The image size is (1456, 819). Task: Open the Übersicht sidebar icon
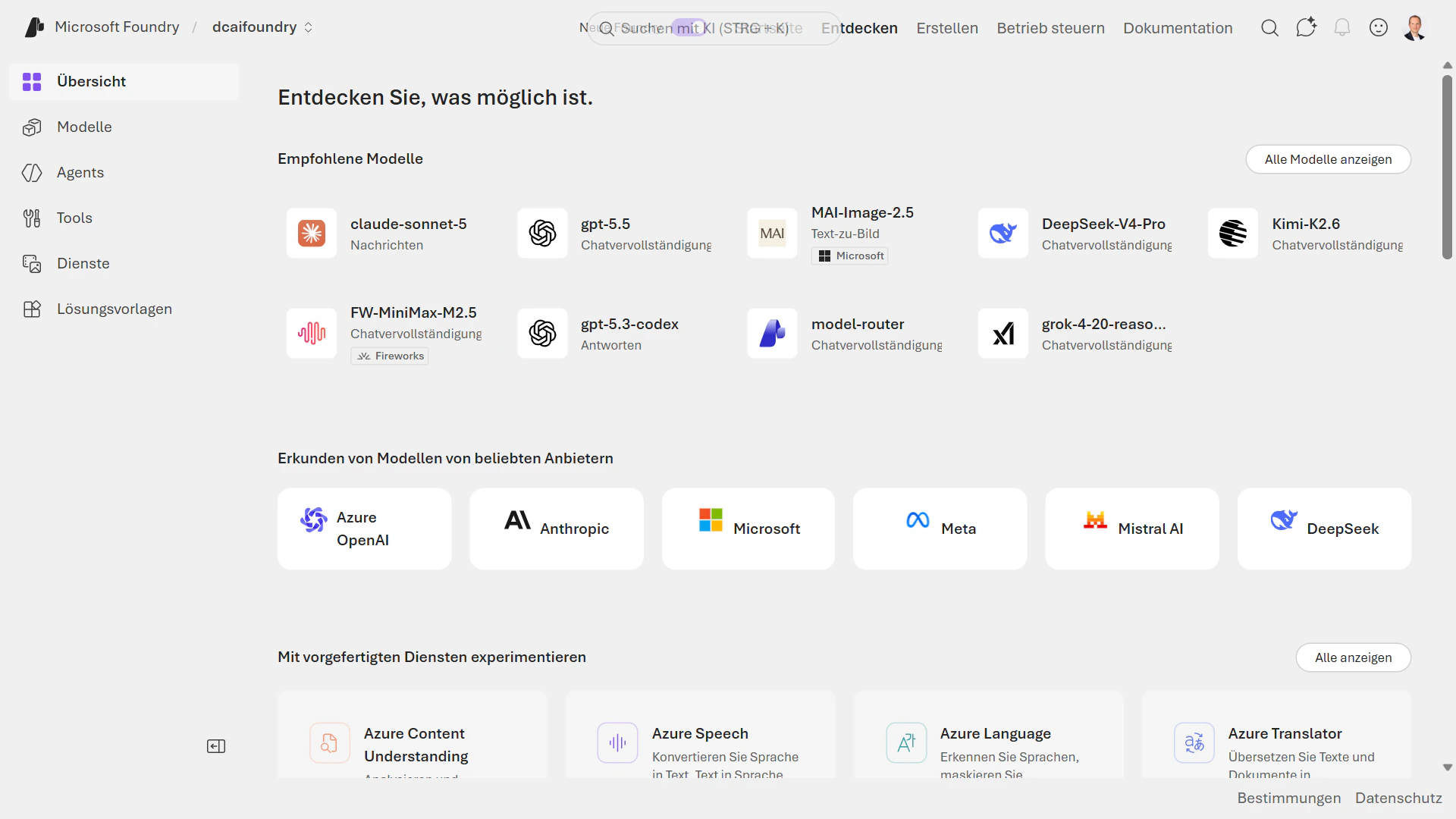[x=32, y=82]
